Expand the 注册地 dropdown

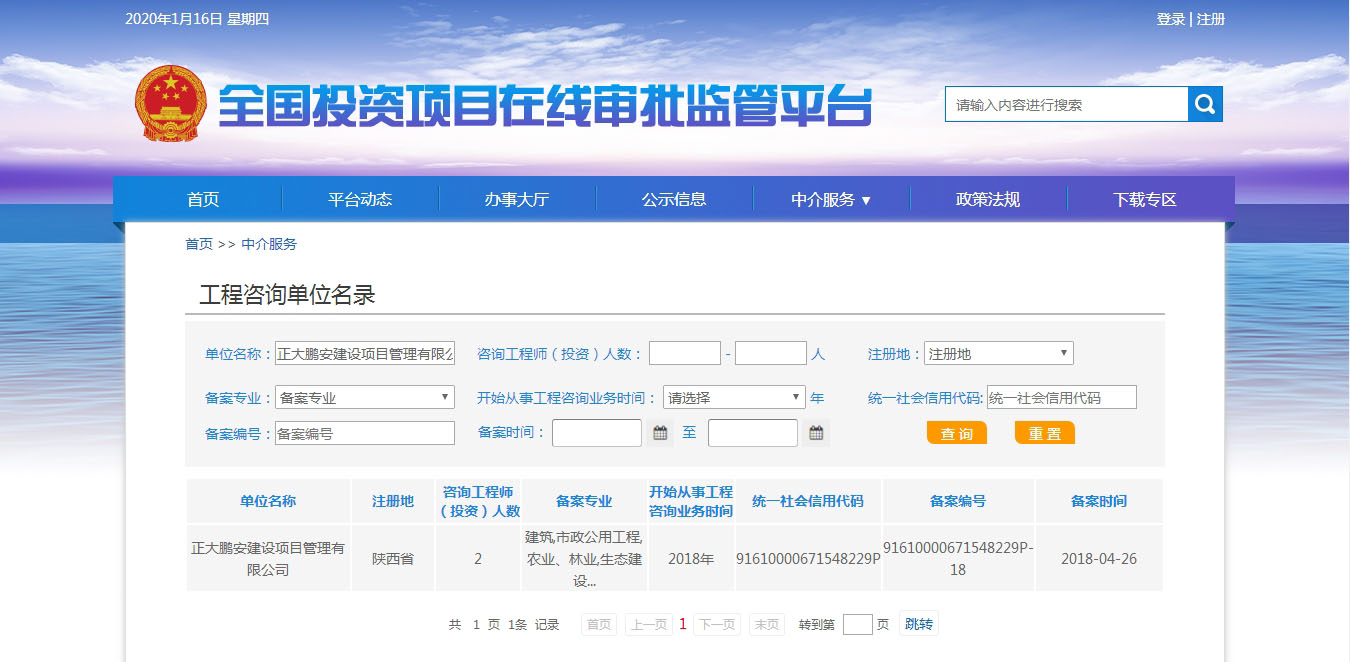998,353
